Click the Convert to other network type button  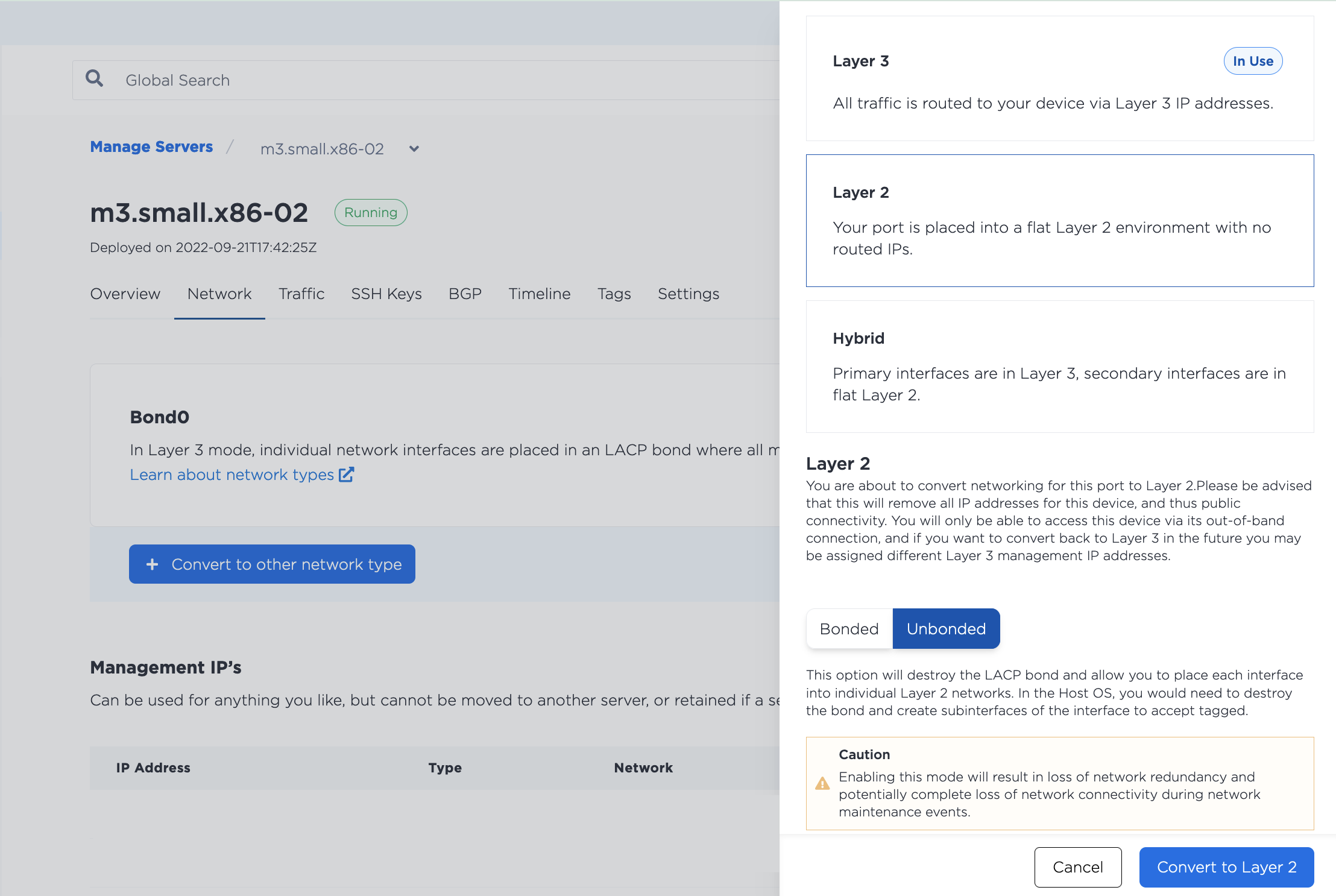(272, 564)
